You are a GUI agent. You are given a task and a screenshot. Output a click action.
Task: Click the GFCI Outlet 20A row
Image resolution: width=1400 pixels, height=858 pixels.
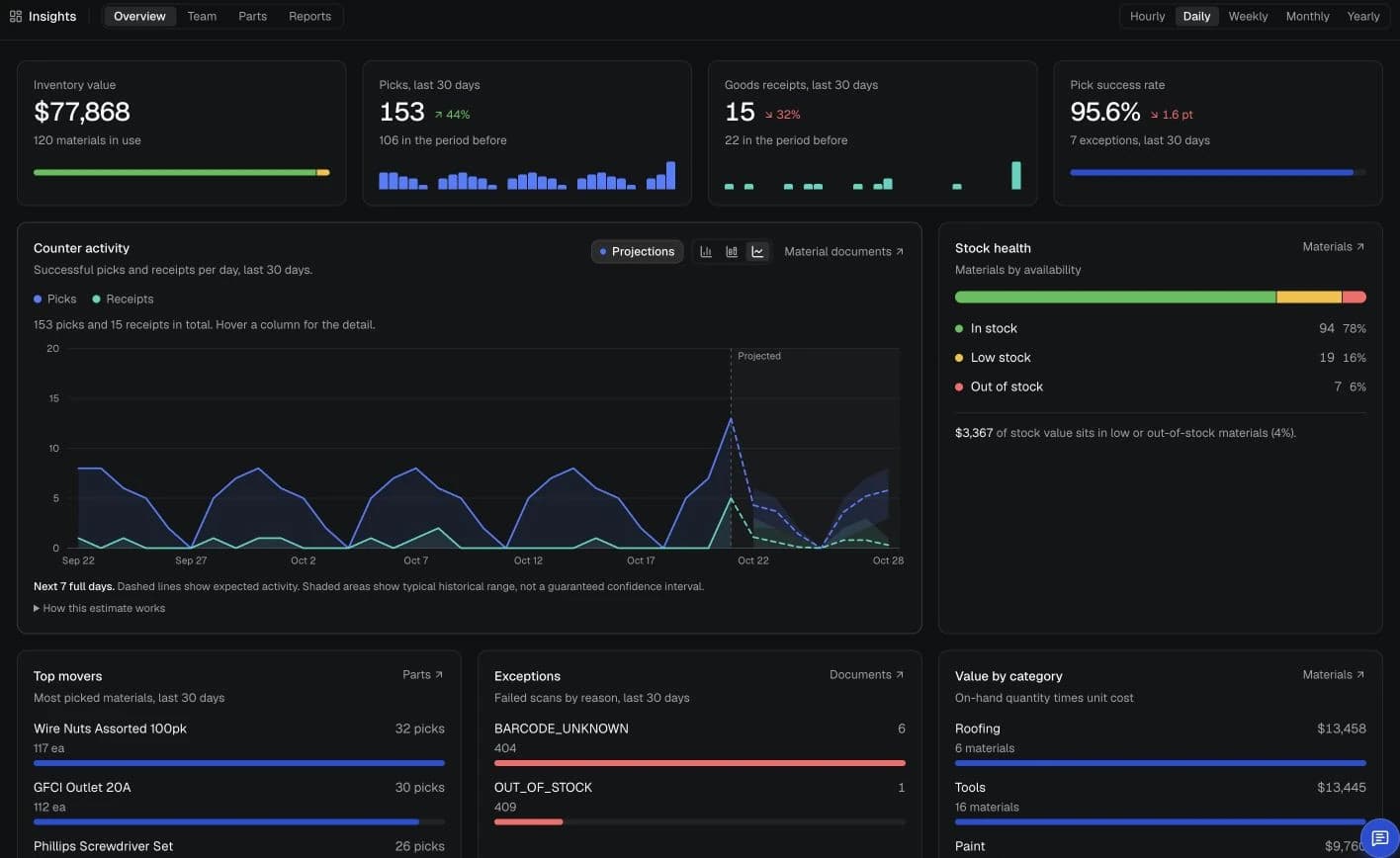(239, 805)
